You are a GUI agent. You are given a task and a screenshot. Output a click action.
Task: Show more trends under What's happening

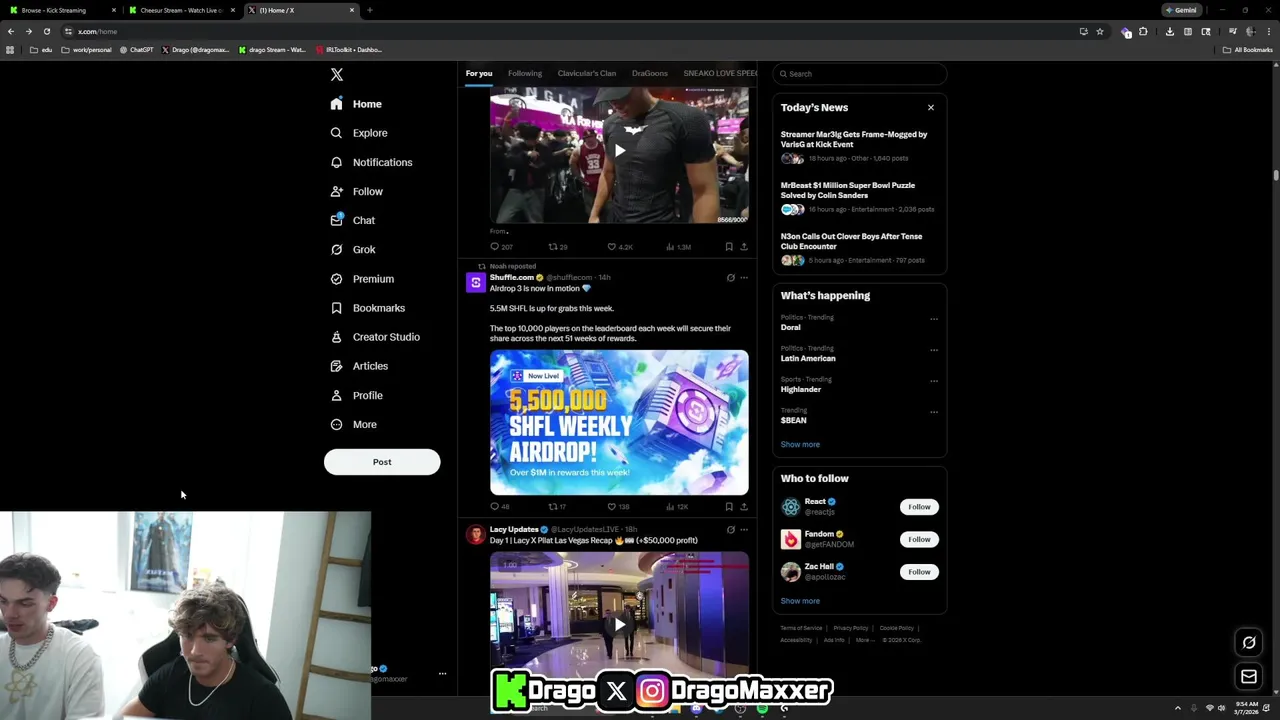tap(800, 444)
